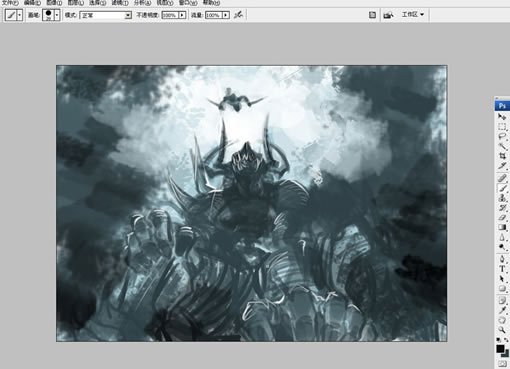Select the Gradient tool

[502, 227]
